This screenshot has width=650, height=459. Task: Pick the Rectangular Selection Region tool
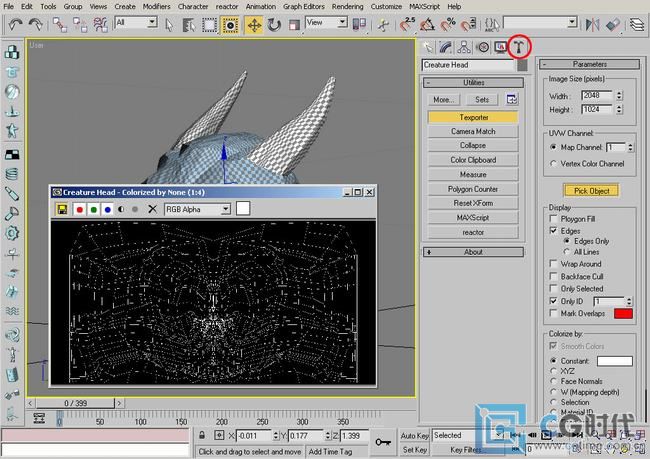click(x=209, y=25)
